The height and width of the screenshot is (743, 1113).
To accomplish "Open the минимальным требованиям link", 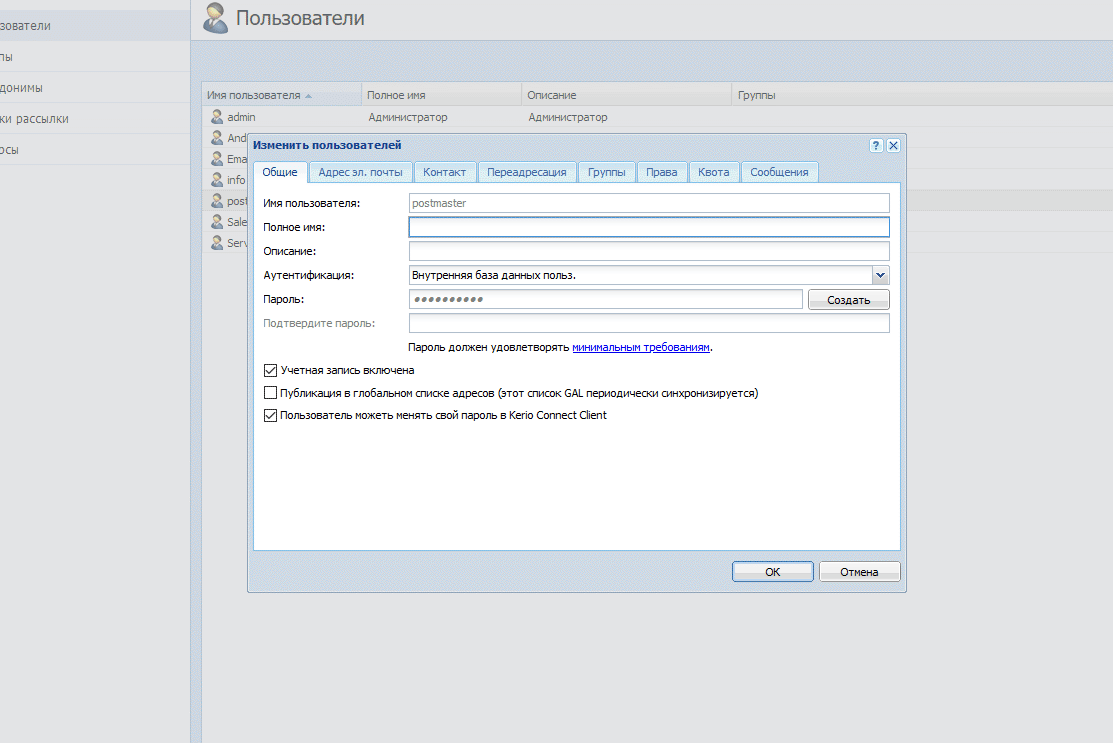I will [x=641, y=347].
